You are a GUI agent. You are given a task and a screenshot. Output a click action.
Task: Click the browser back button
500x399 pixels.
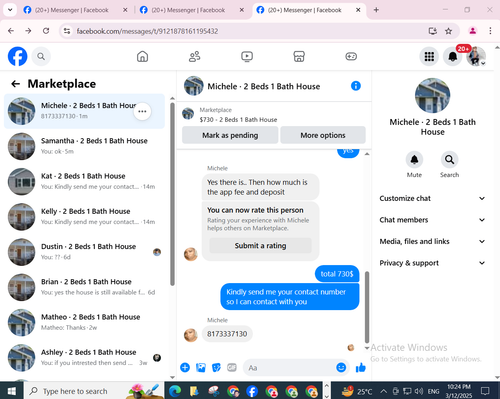coord(11,31)
